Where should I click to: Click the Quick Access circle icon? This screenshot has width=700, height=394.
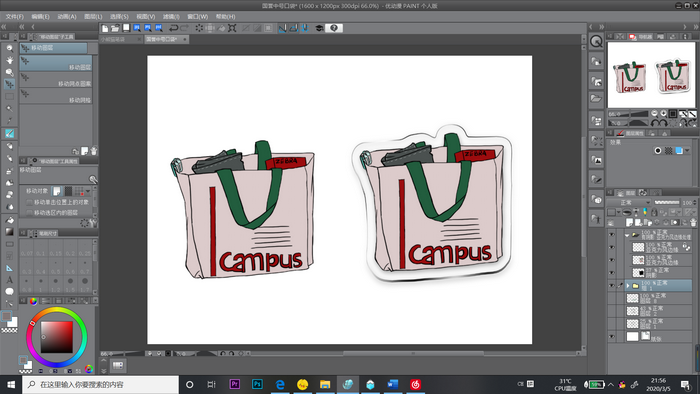tap(596, 42)
